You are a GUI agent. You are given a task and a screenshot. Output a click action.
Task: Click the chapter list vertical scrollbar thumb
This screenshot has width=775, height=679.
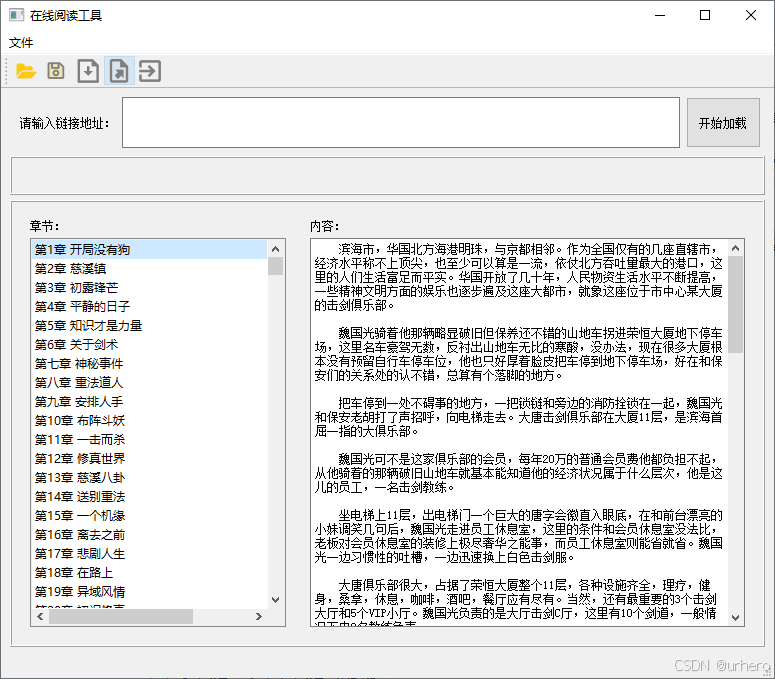pyautogui.click(x=276, y=266)
